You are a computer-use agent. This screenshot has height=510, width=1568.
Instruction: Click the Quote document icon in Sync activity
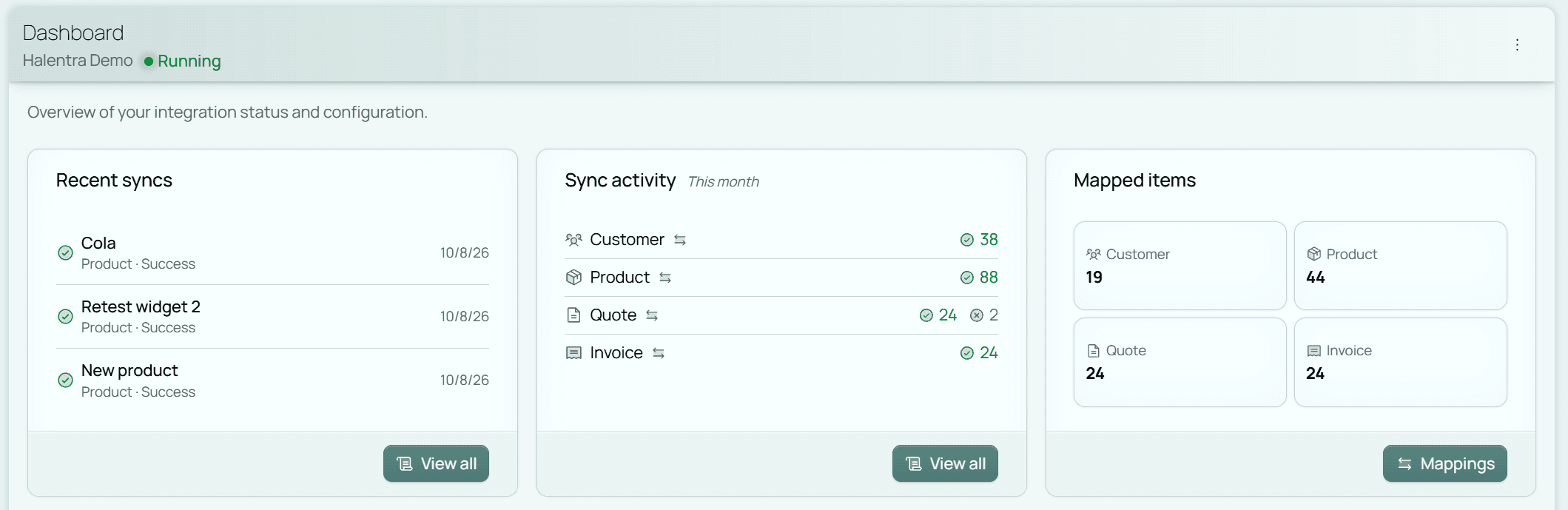[x=573, y=315]
